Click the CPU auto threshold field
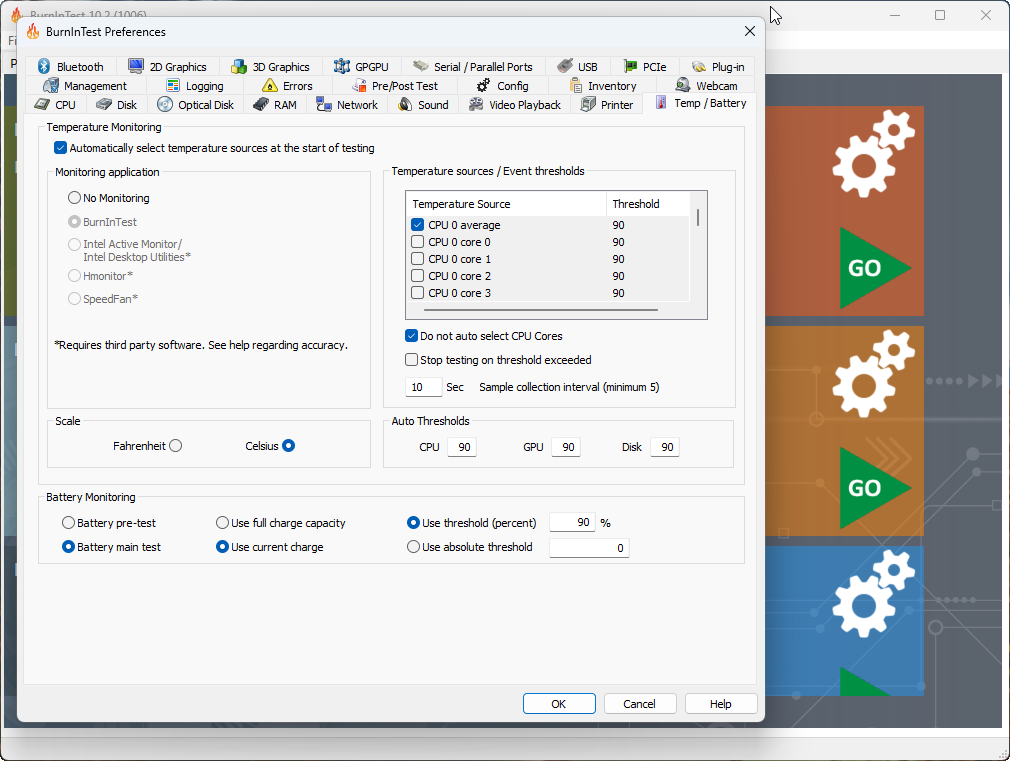 tap(462, 447)
